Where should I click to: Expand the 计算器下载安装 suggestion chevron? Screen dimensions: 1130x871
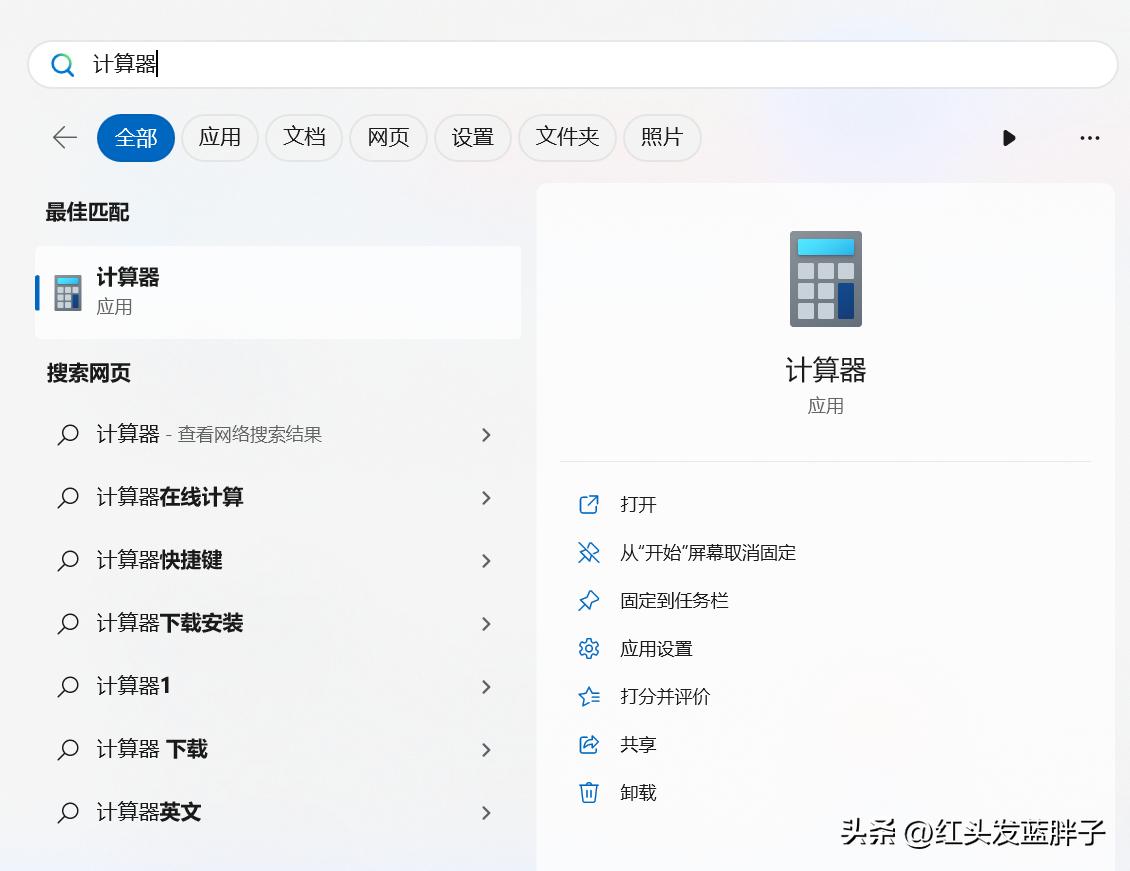tap(486, 623)
